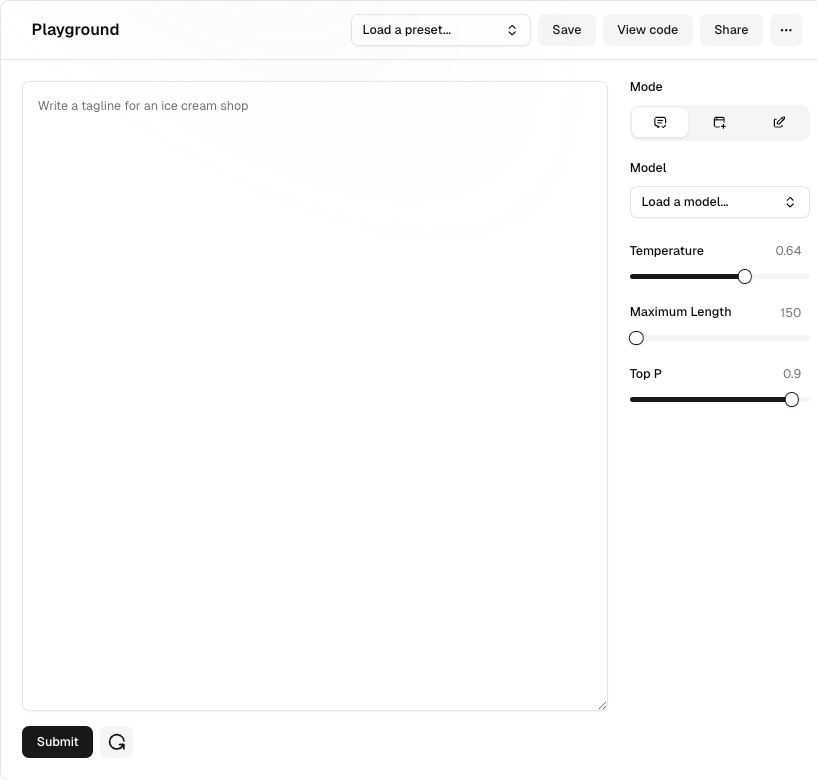Open the View code dialog
Image resolution: width=817 pixels, height=780 pixels.
click(647, 30)
